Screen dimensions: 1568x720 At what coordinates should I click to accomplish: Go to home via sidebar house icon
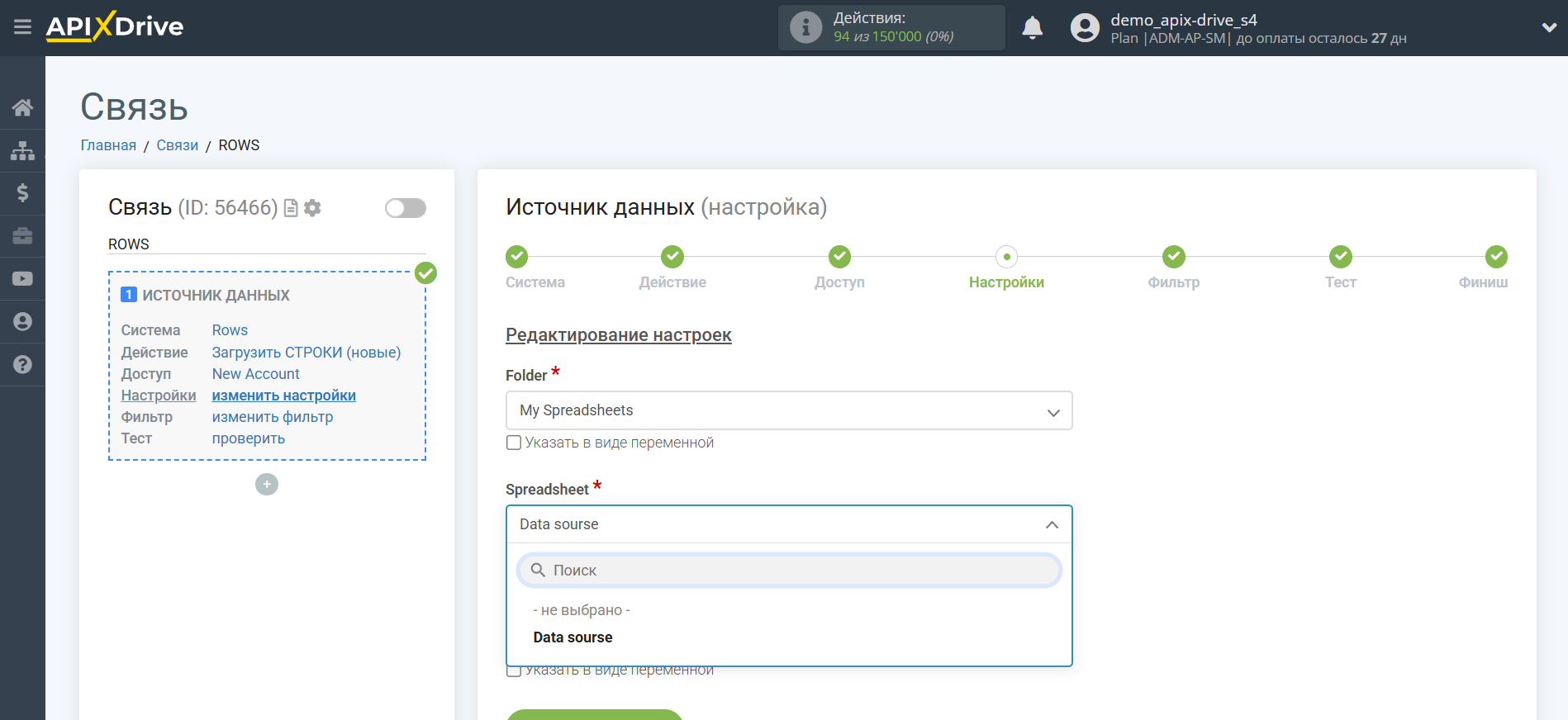click(22, 107)
